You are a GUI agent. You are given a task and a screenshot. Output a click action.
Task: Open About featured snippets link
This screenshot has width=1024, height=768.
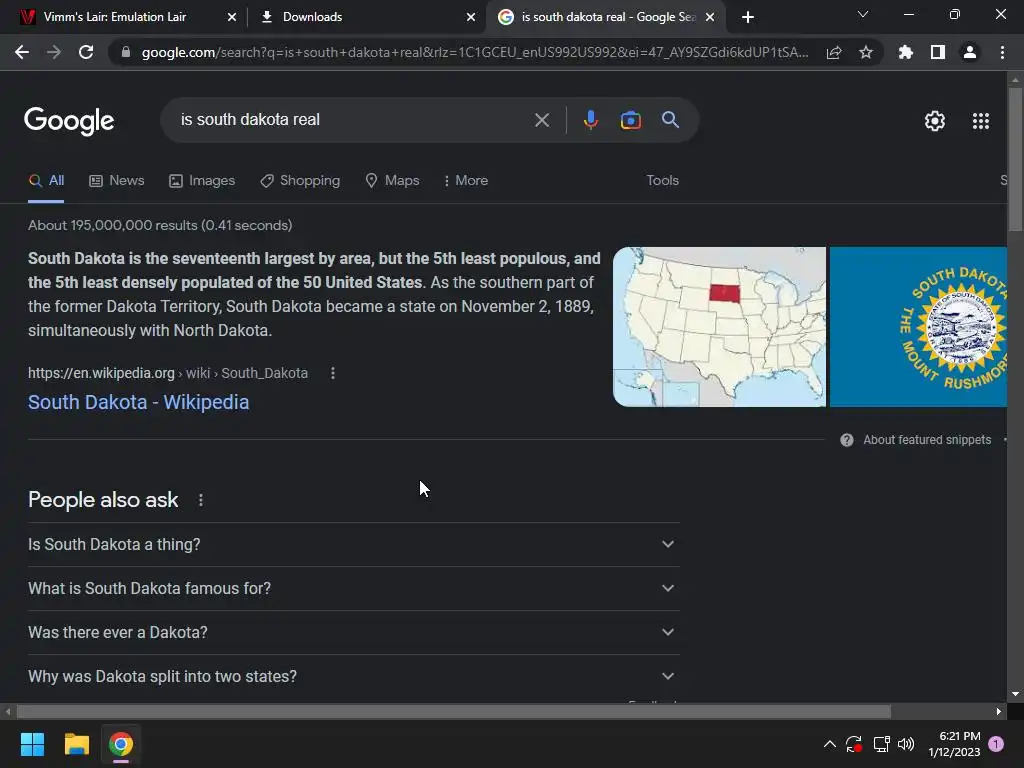pos(927,440)
